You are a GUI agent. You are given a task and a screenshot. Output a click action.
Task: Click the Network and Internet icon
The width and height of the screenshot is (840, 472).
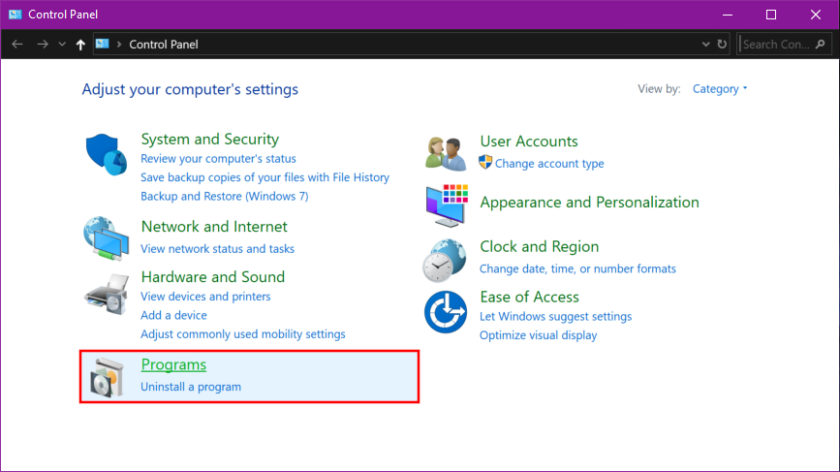pyautogui.click(x=105, y=236)
